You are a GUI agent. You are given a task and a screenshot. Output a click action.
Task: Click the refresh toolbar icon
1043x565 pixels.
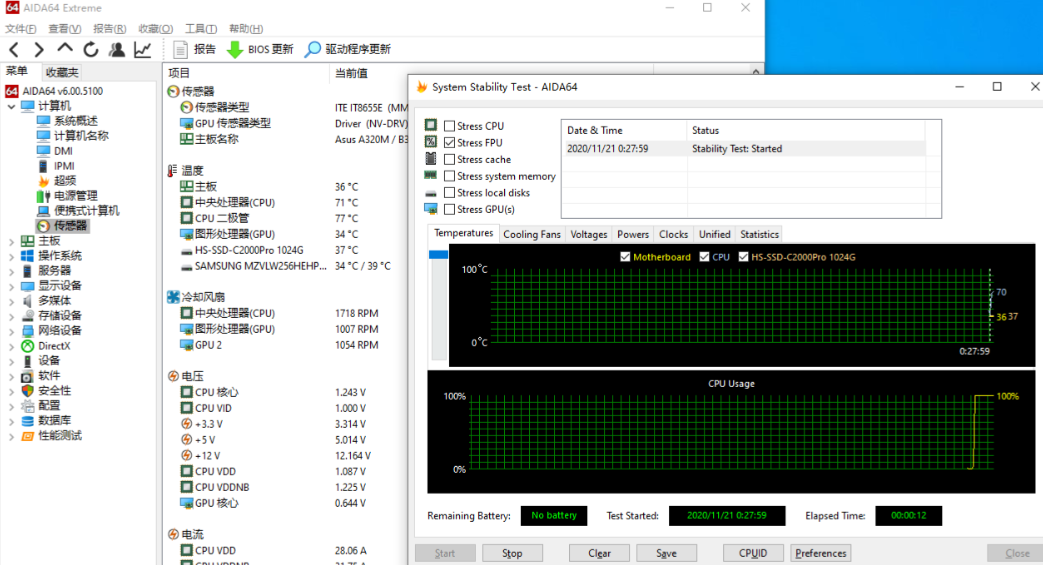90,49
